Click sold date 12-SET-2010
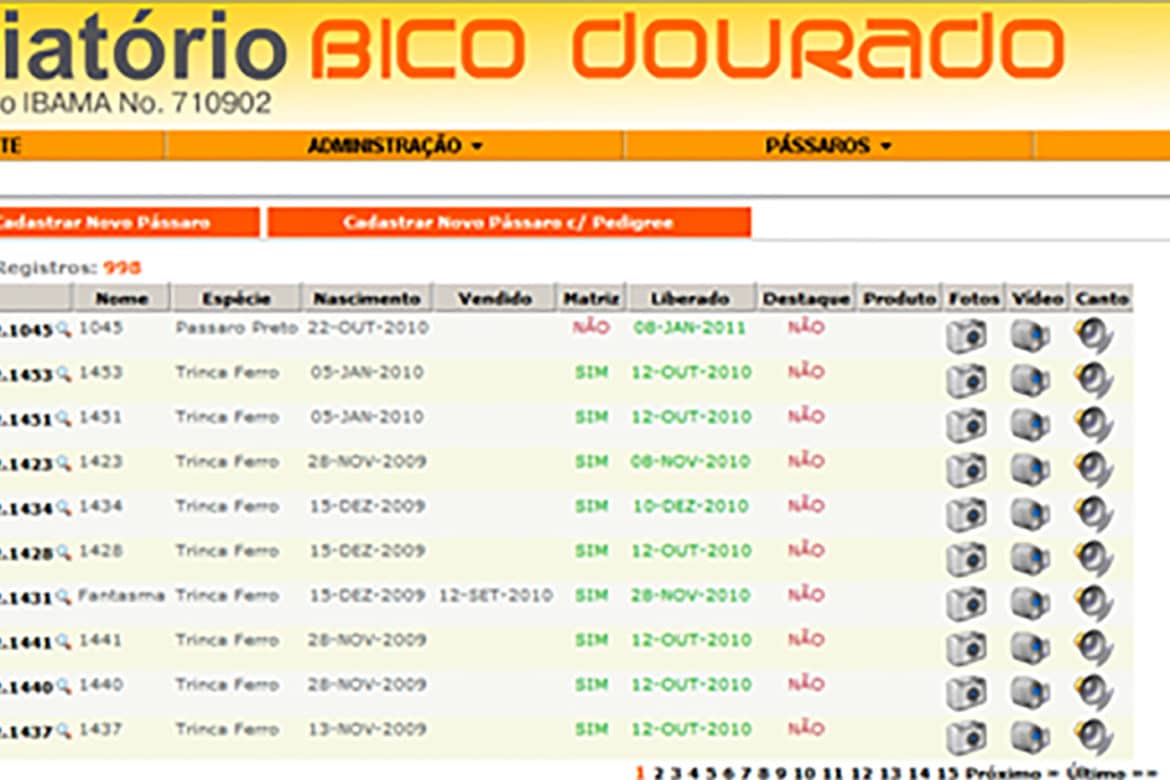This screenshot has width=1170, height=780. [495, 596]
